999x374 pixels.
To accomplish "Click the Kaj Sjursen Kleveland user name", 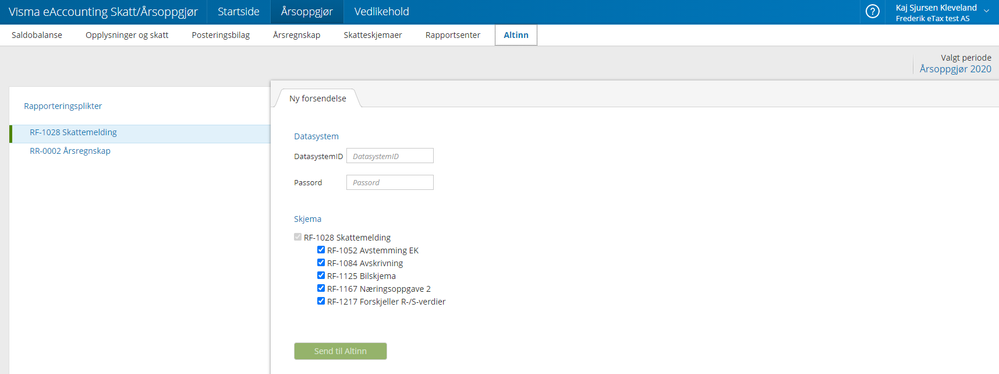I will click(936, 8).
